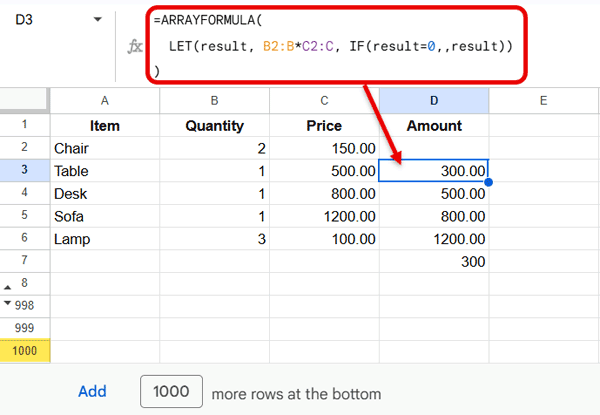Viewport: 600px width, 415px height.
Task: Select column E header
Action: pos(543,101)
